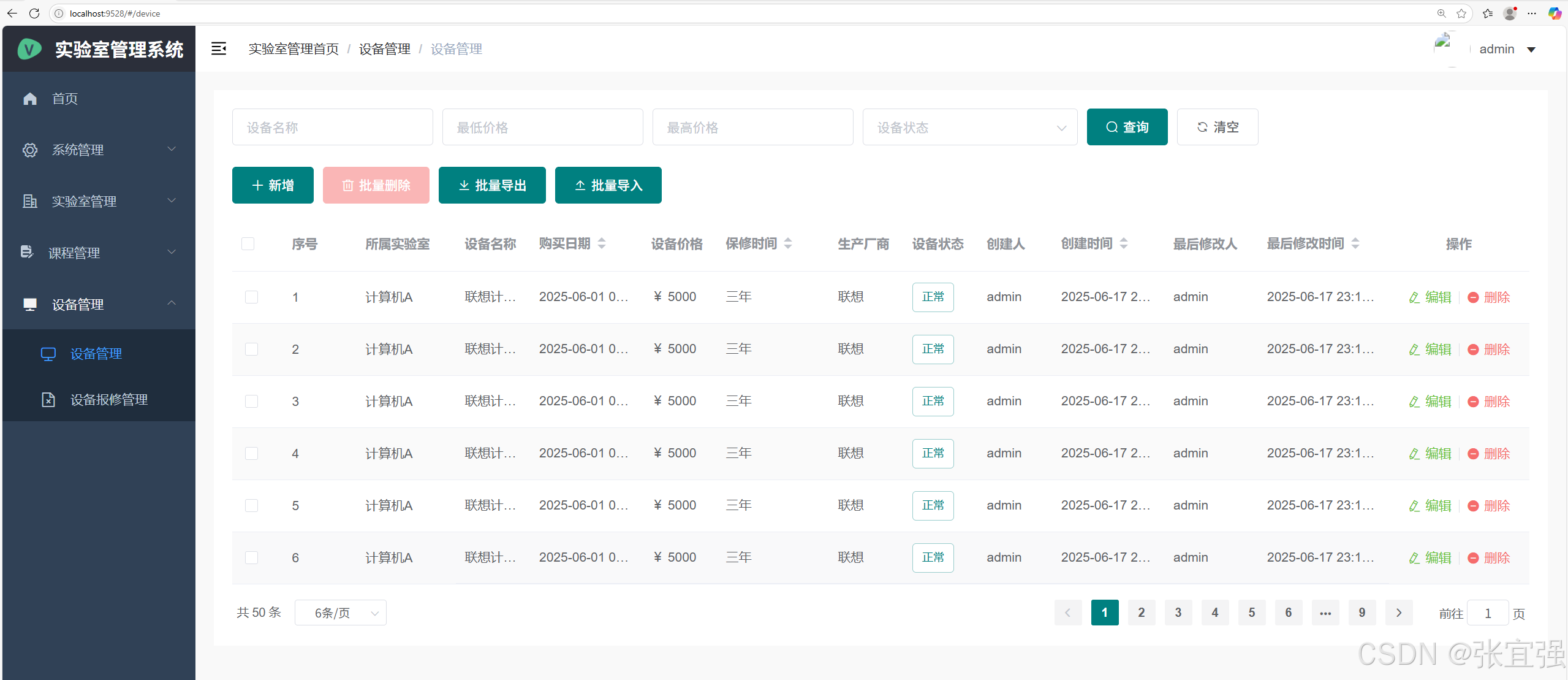Image resolution: width=1568 pixels, height=680 pixels.
Task: Toggle the select-all checkbox in table header
Action: (248, 243)
